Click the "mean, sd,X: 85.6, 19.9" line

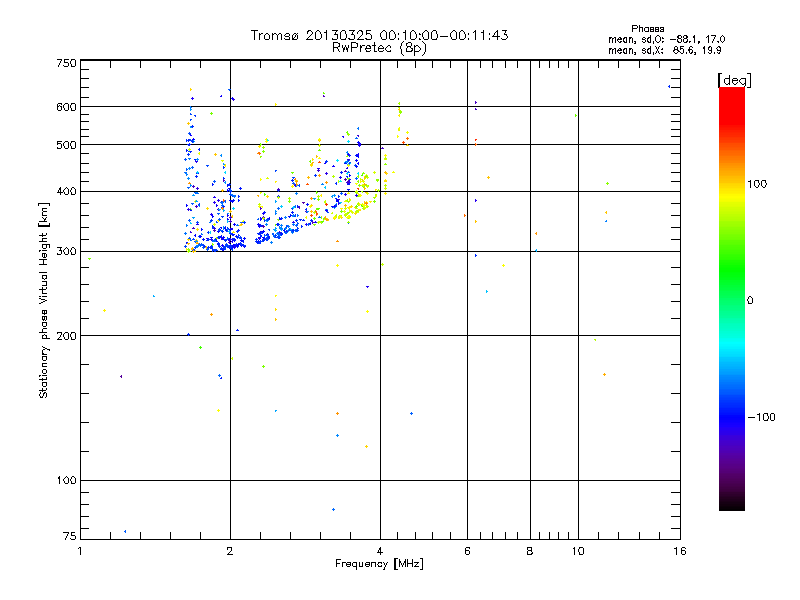[664, 50]
